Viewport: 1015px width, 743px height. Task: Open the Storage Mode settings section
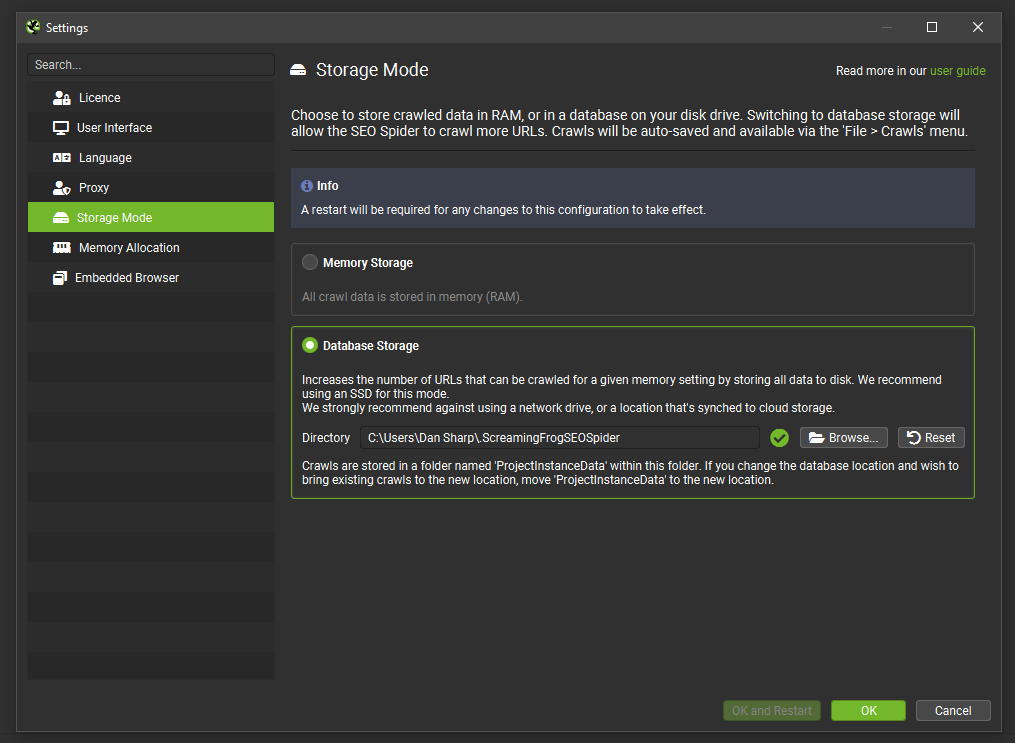114,218
